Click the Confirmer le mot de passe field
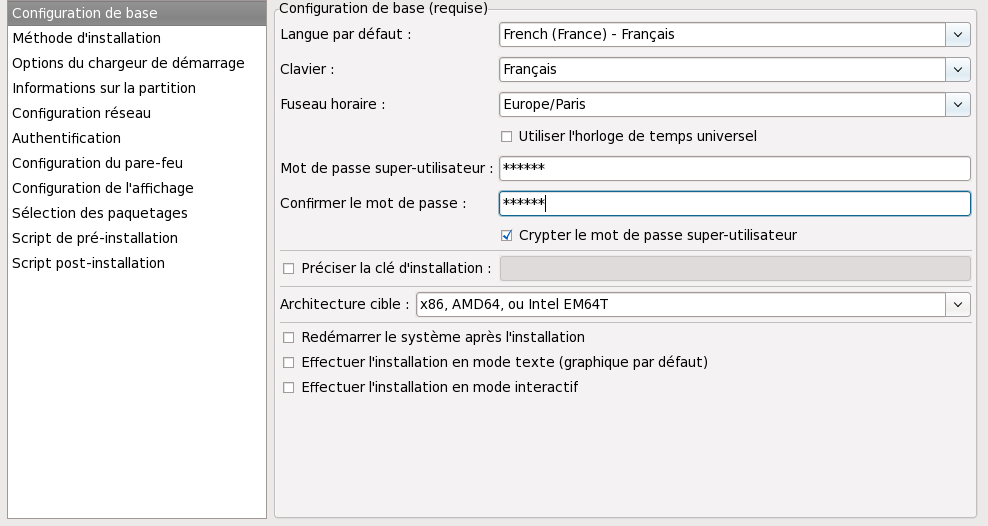 coord(735,203)
